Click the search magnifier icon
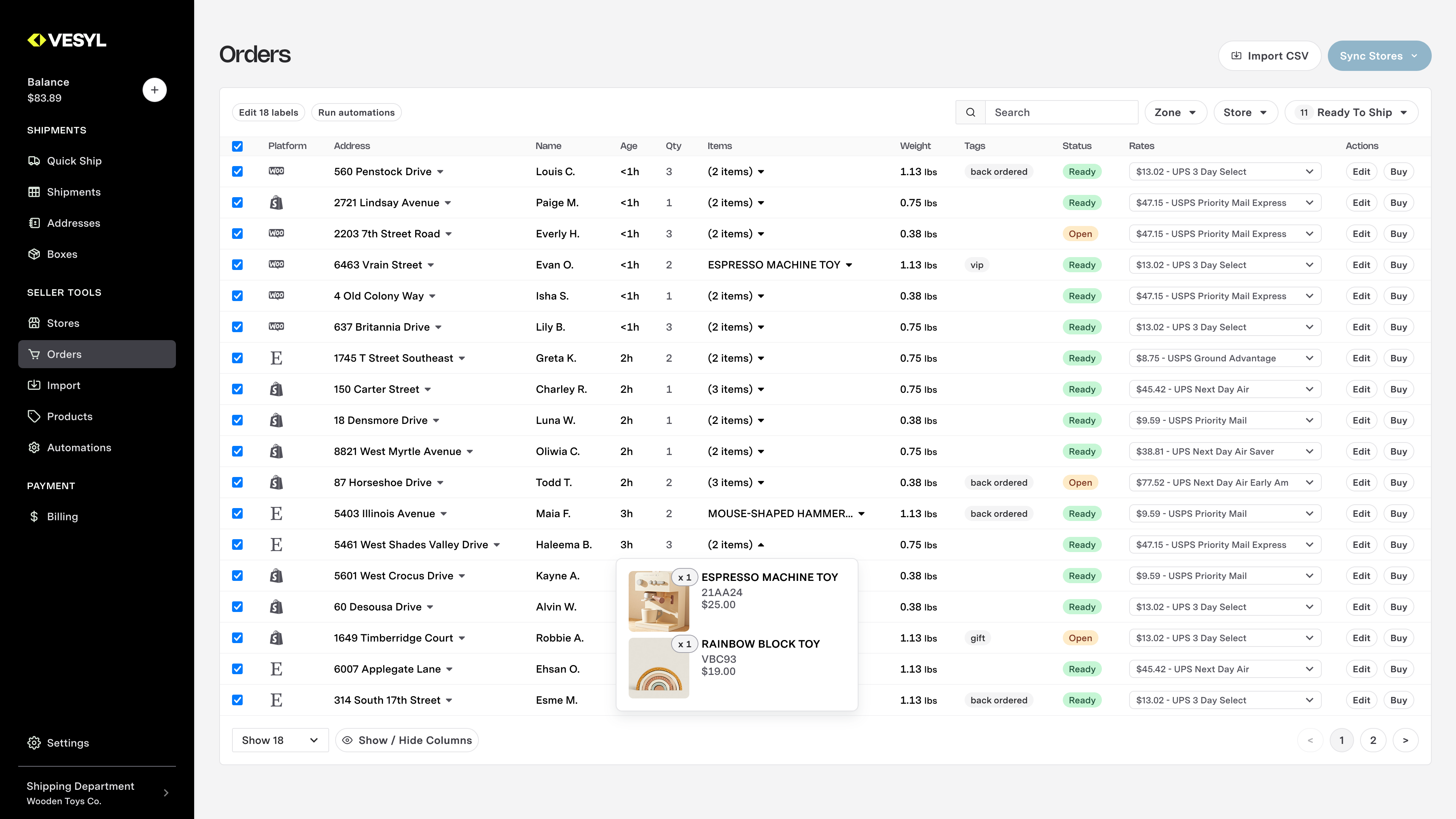1456x819 pixels. 971,113
